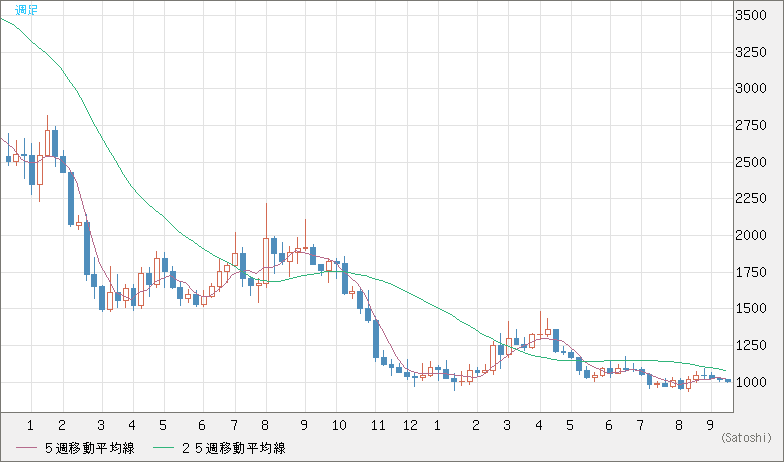Click the 1000 price axis value
Viewport: 784px width, 462px height.
(751, 382)
